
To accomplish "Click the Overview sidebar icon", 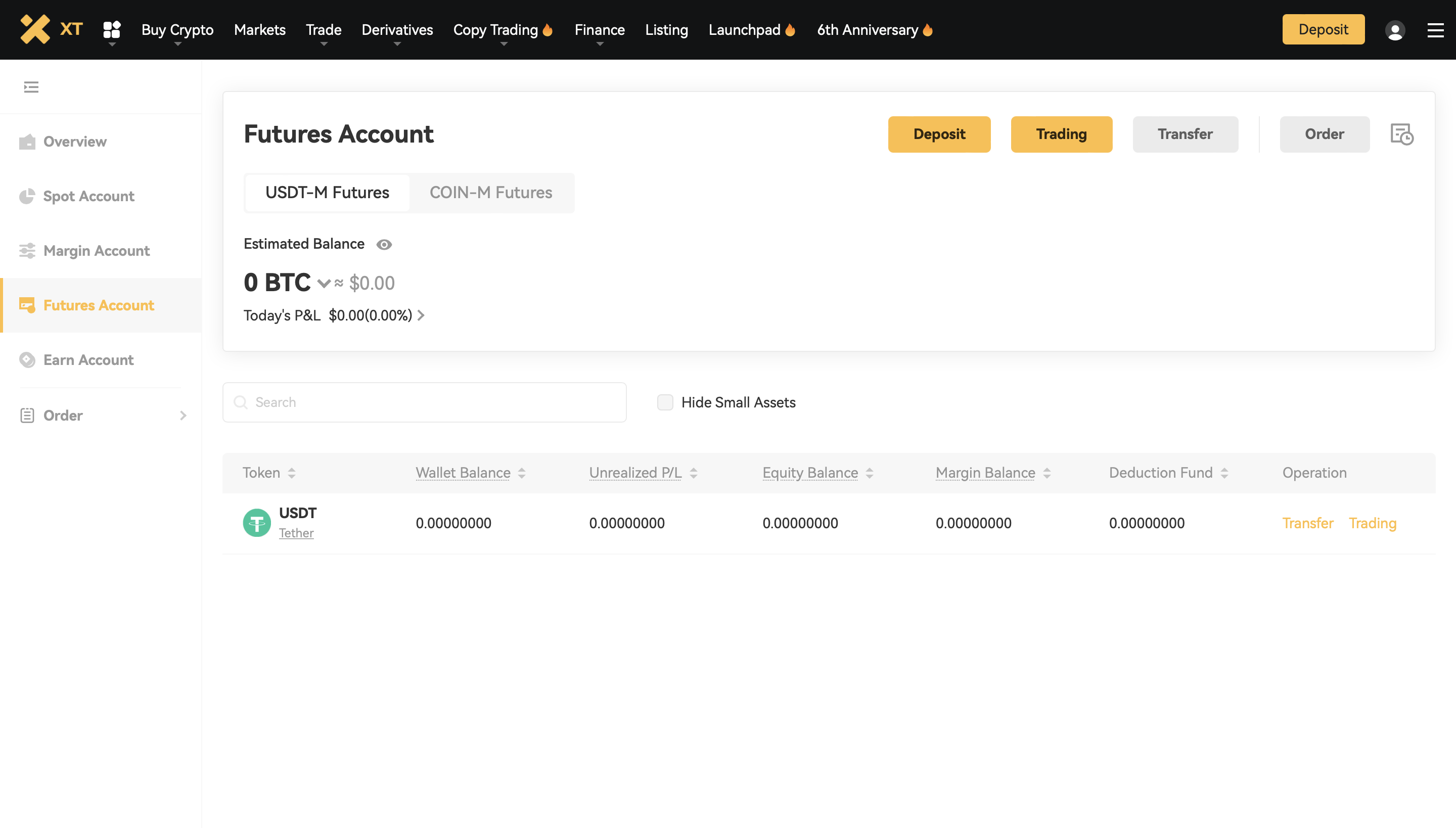I will (x=27, y=142).
